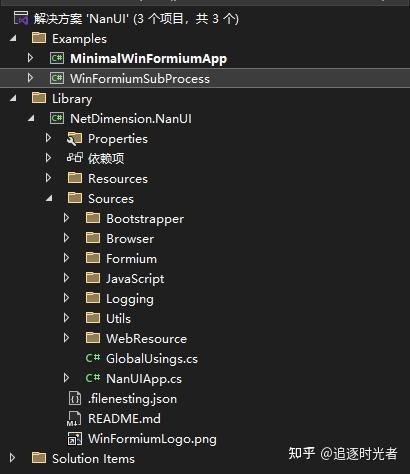This screenshot has width=410, height=474.
Task: Click the solution 'NanUI' Visual Studio icon
Action: [x=21, y=18]
